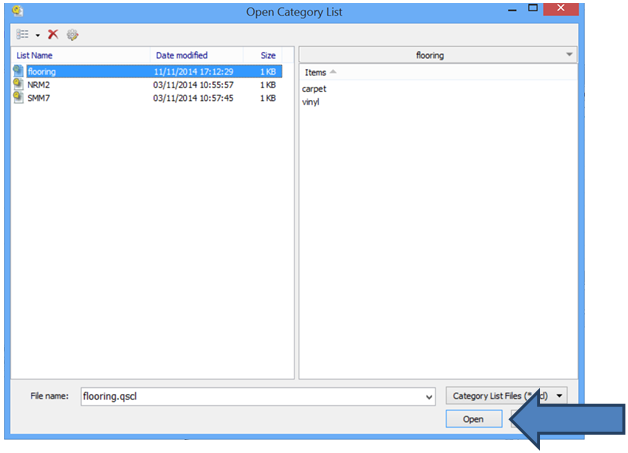Sort by the Size column header
This screenshot has width=628, height=453.
point(268,56)
